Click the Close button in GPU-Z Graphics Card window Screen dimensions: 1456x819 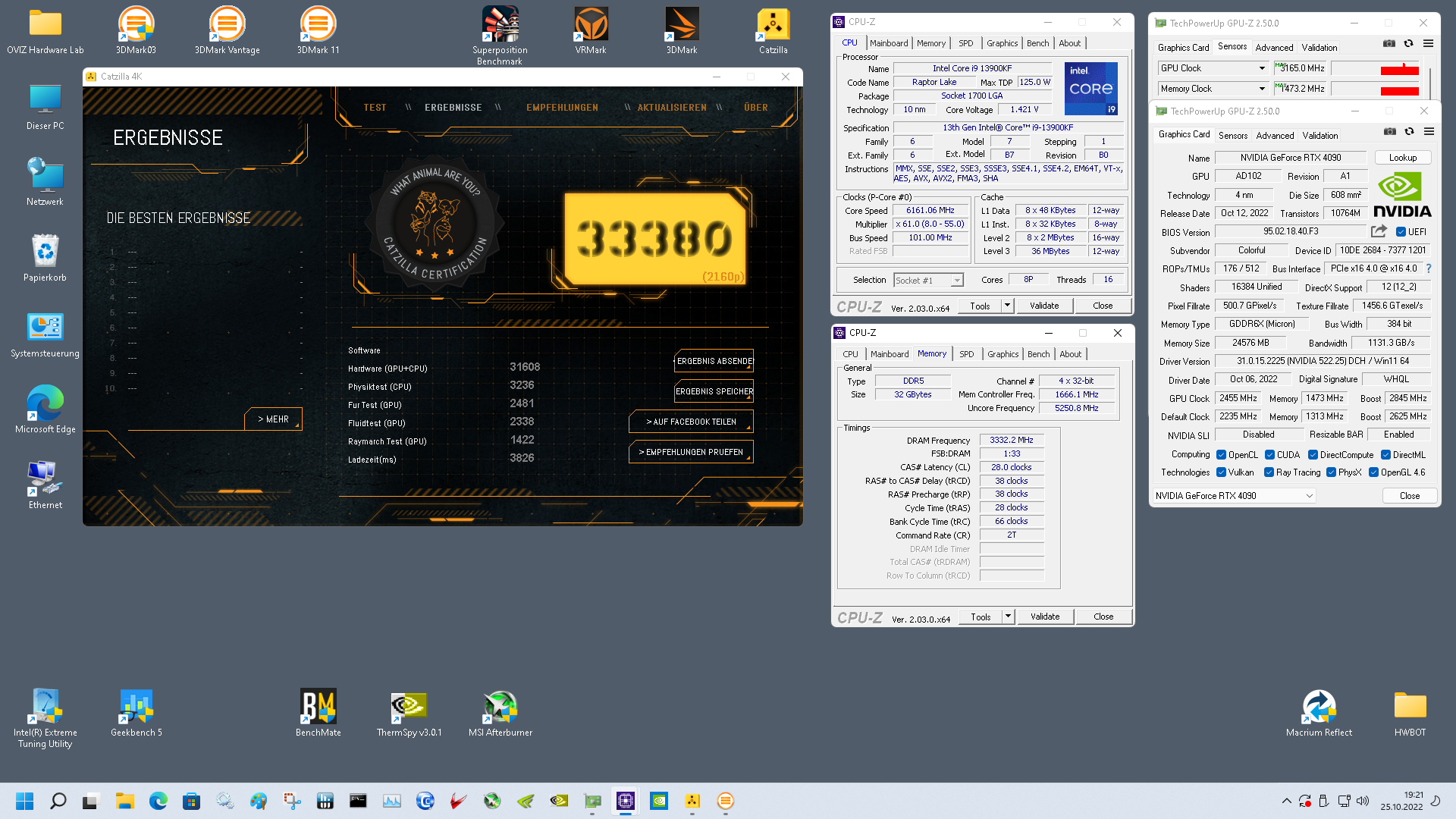pyautogui.click(x=1409, y=496)
